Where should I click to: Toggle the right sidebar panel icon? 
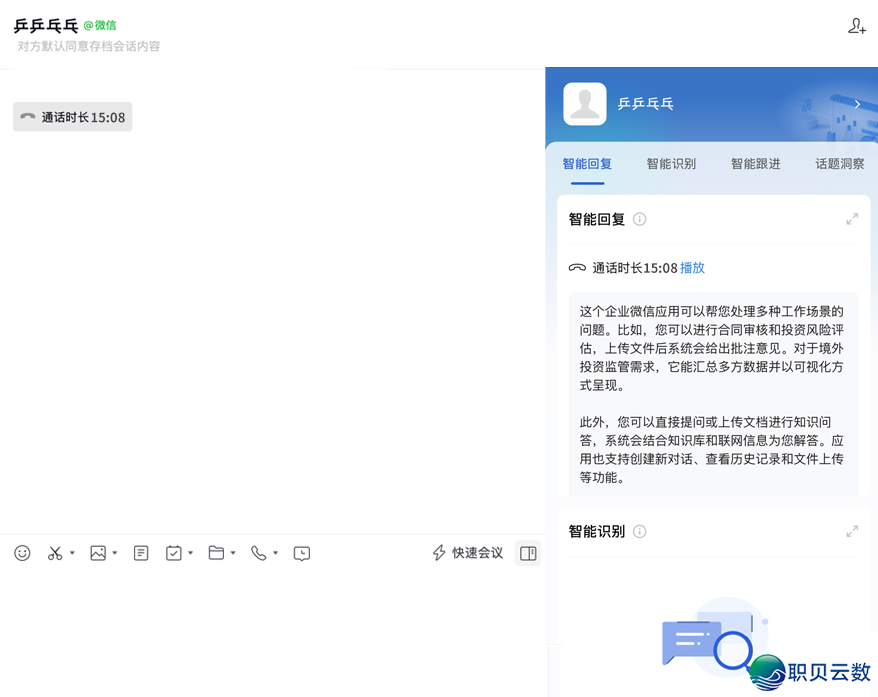coord(528,553)
